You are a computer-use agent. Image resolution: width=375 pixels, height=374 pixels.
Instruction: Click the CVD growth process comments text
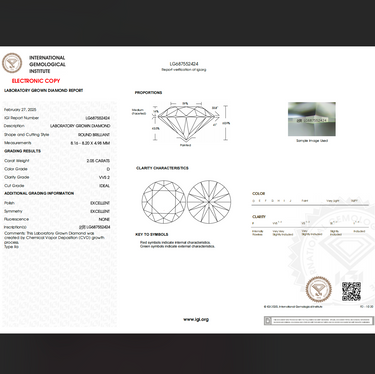(x=55, y=238)
